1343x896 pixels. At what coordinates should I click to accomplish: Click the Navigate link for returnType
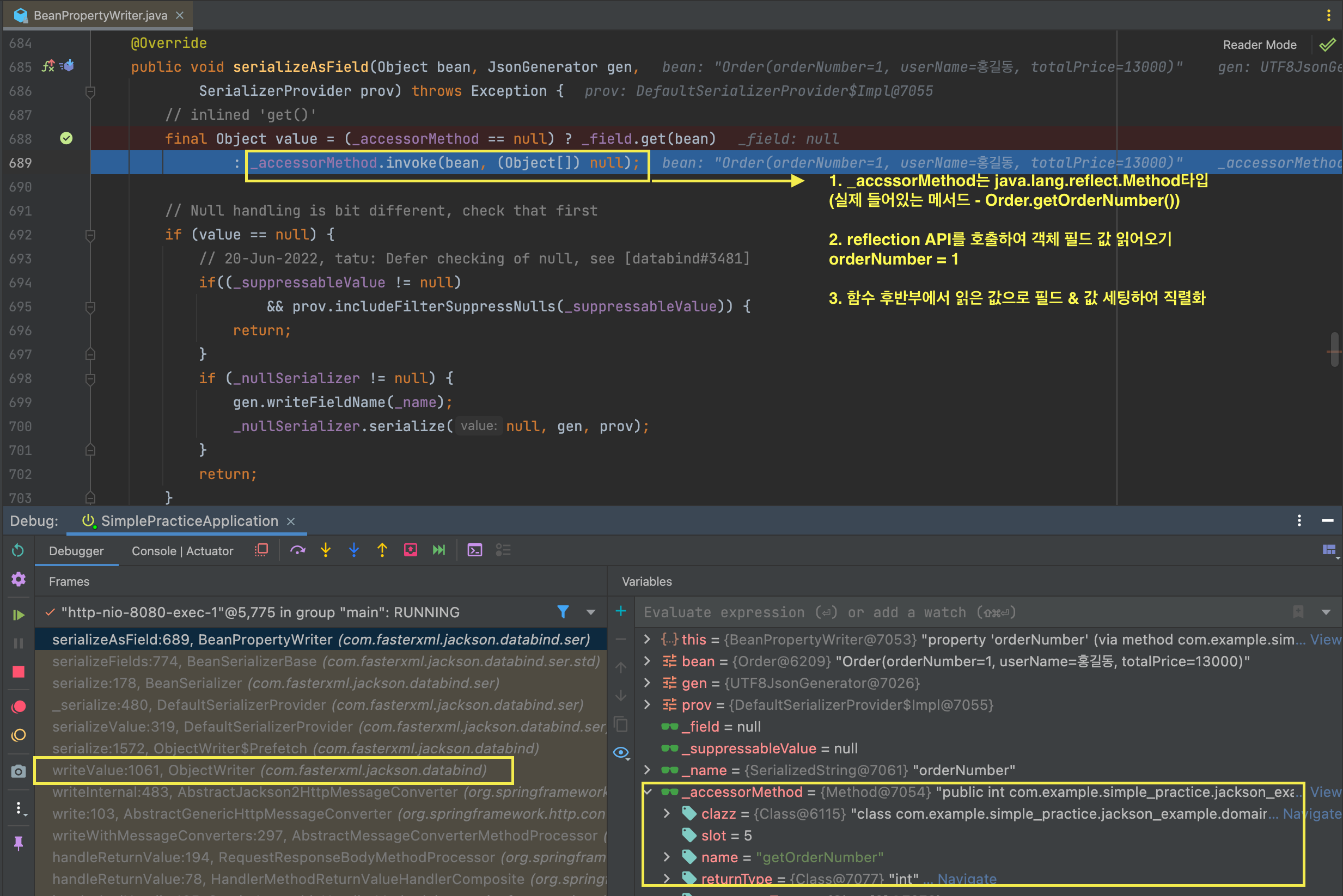pyautogui.click(x=967, y=879)
